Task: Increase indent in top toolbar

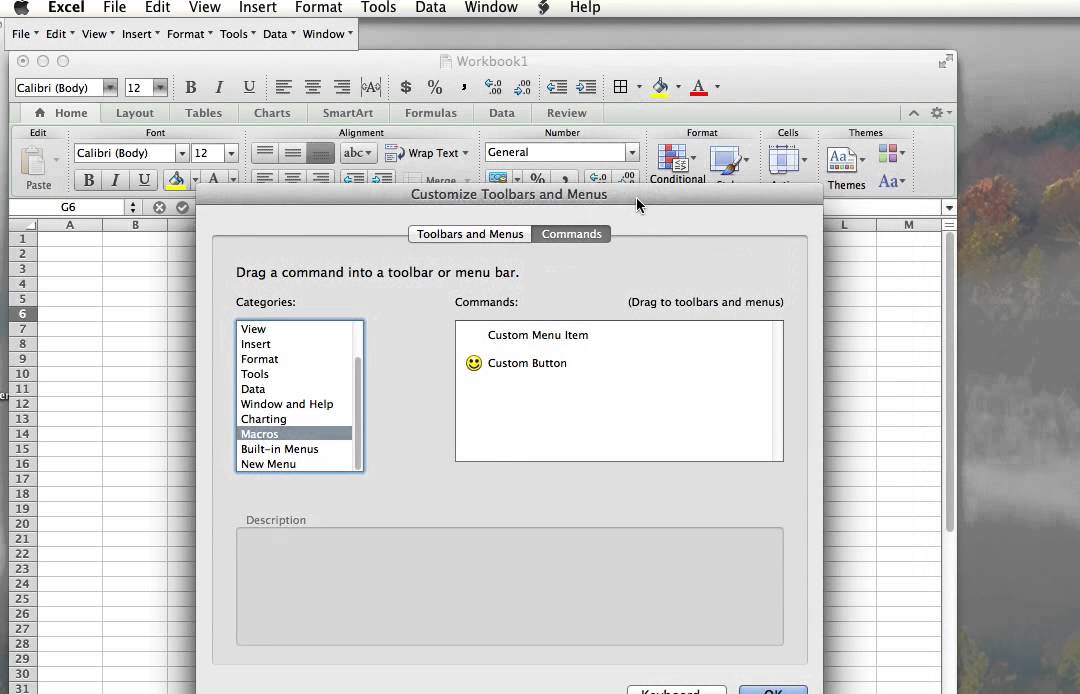Action: coord(586,87)
